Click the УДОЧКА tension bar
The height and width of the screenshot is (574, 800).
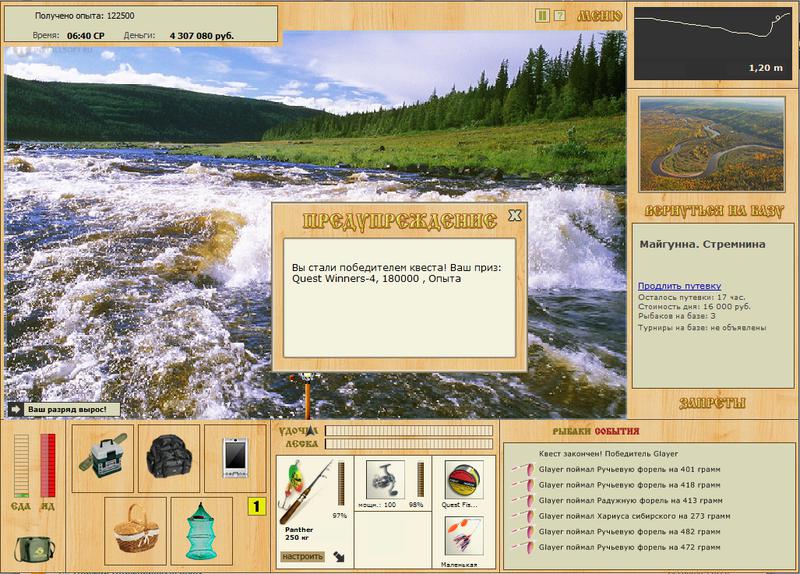click(x=409, y=431)
